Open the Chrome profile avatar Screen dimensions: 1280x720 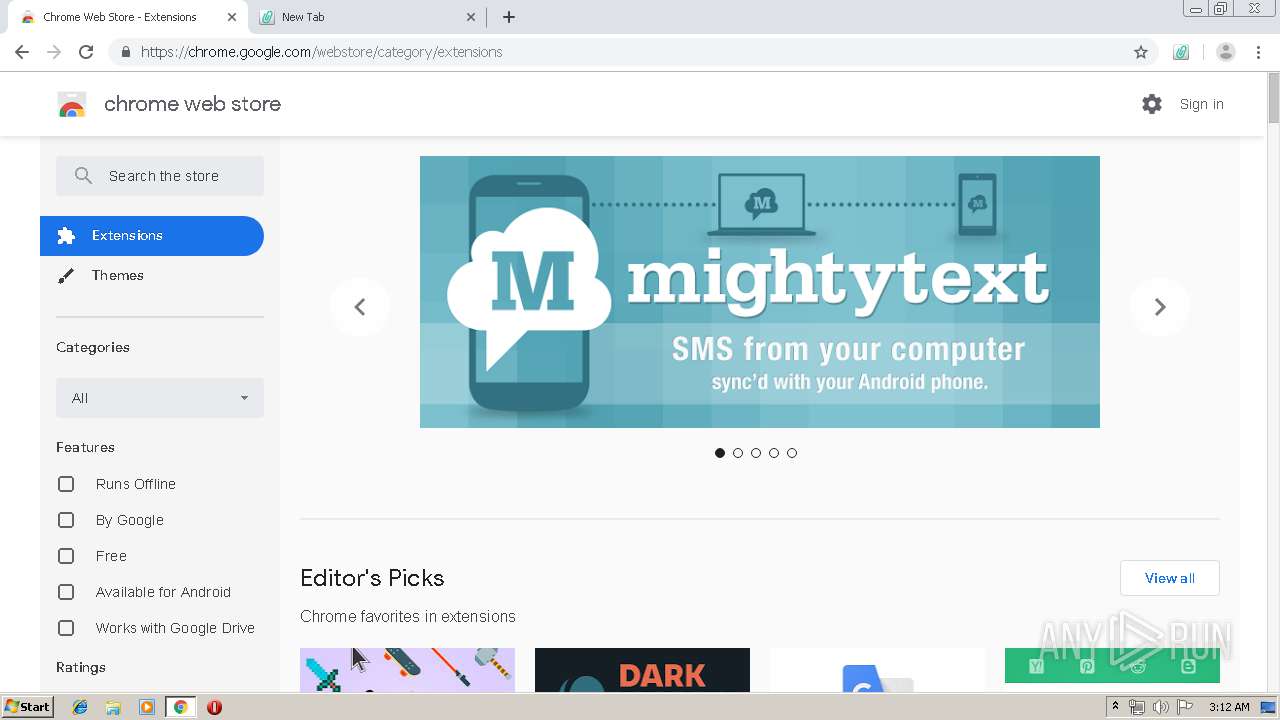click(x=1226, y=52)
